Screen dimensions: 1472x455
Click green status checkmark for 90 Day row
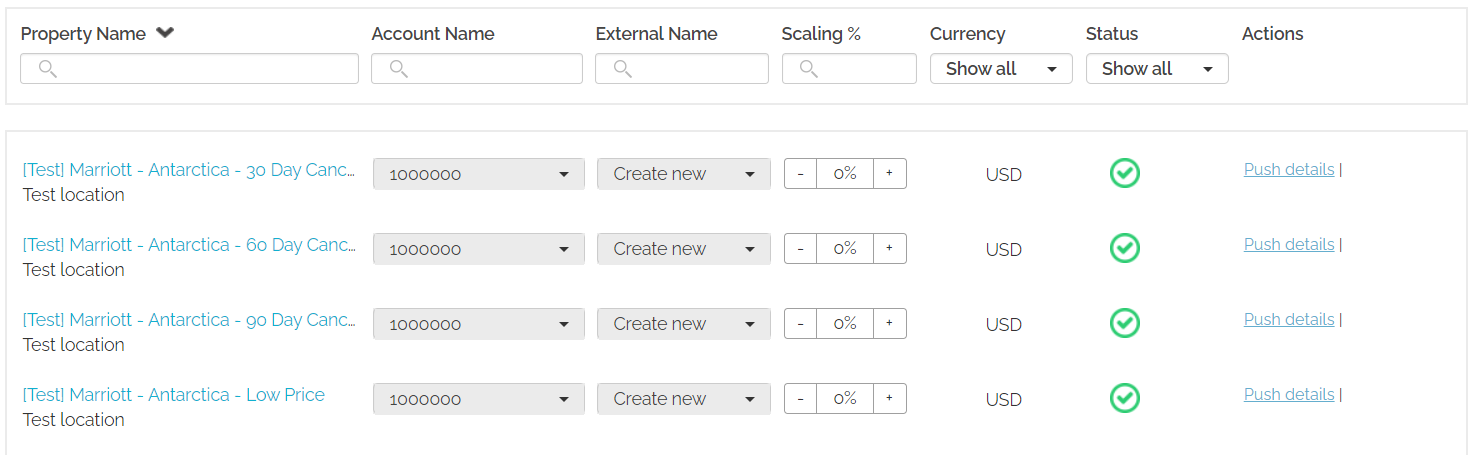tap(1125, 323)
